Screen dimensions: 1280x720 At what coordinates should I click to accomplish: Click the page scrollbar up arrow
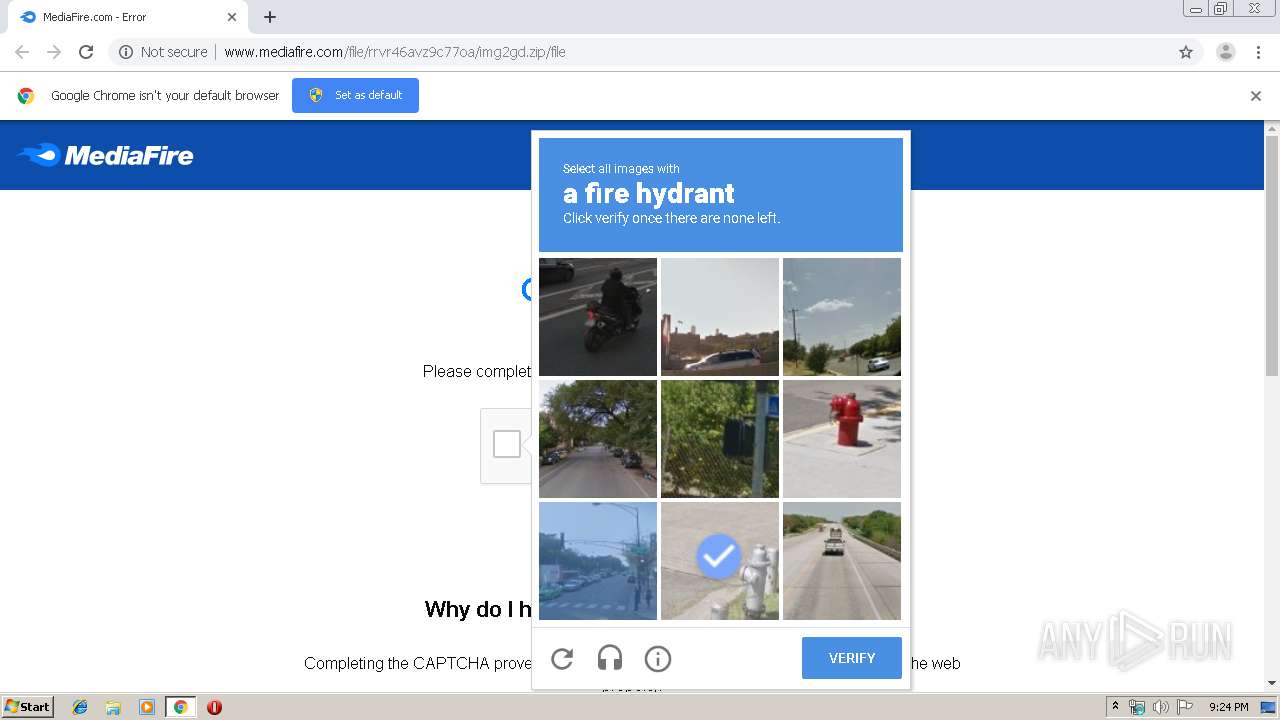[1272, 128]
